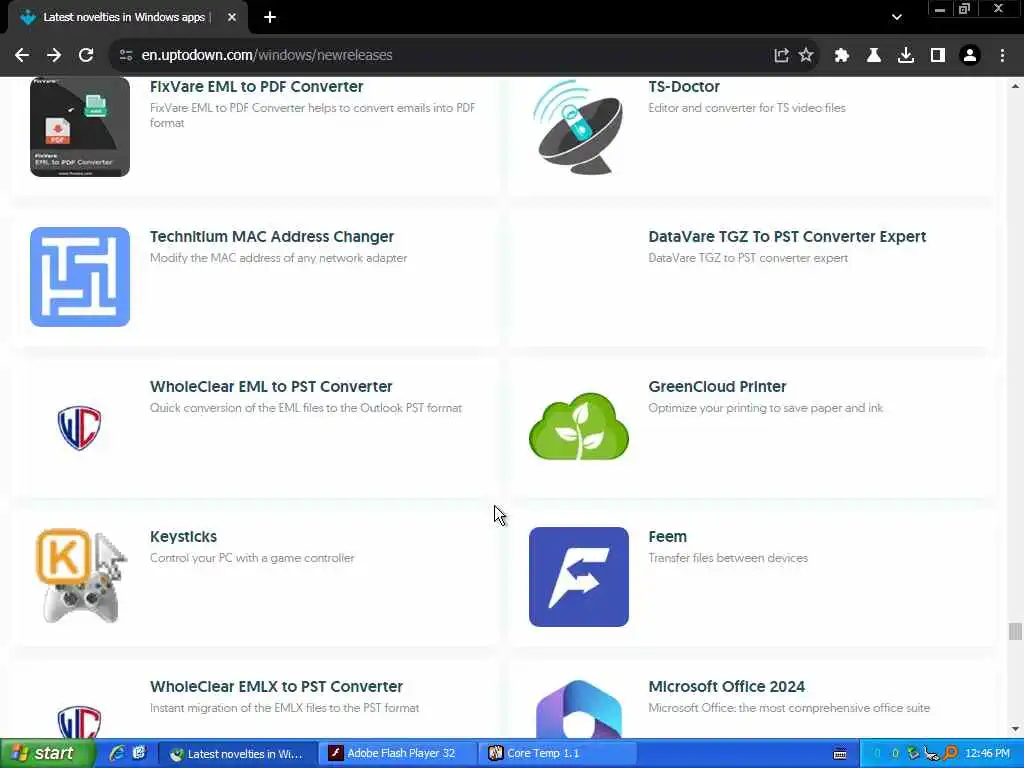Open the Feem title link
Image resolution: width=1024 pixels, height=768 pixels.
667,537
